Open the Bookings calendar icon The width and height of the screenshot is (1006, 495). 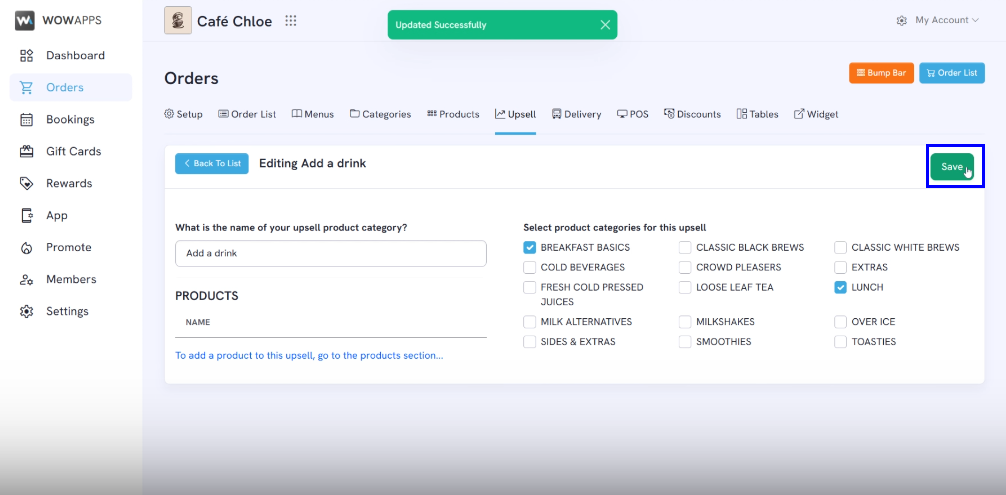[26, 120]
